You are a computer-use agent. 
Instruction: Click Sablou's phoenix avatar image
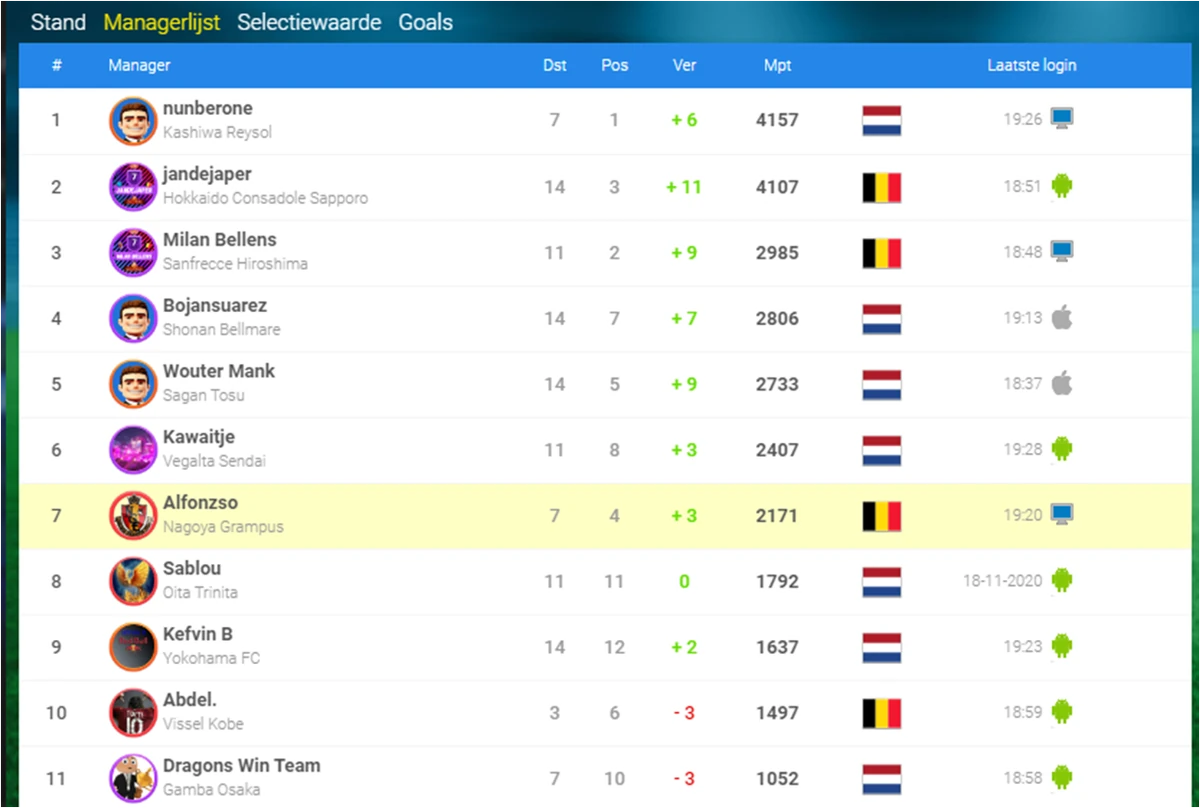tap(132, 581)
